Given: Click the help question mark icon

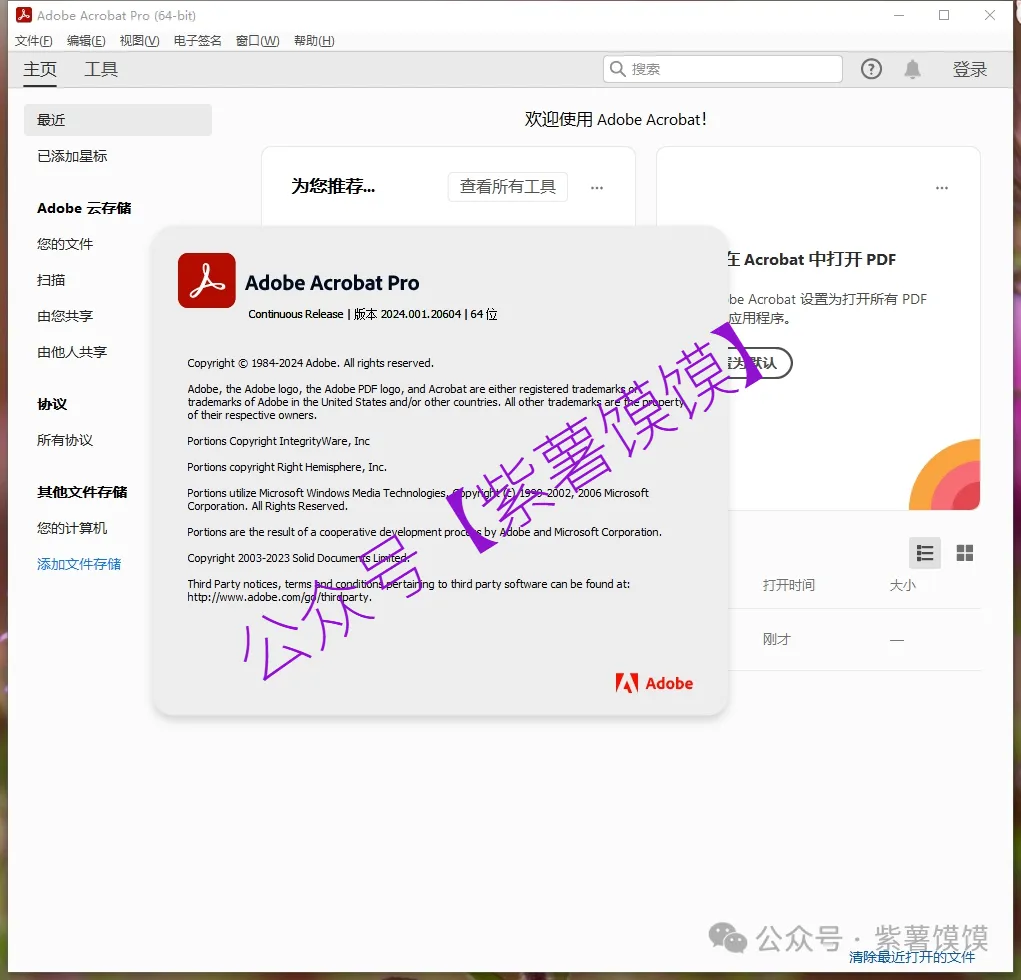Looking at the screenshot, I should click(x=871, y=69).
